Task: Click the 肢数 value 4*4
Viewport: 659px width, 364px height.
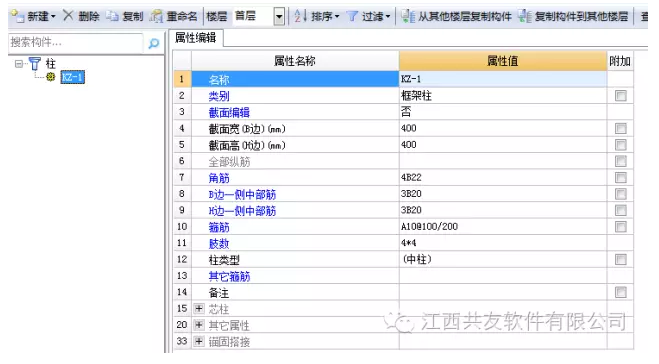Action: pos(503,243)
